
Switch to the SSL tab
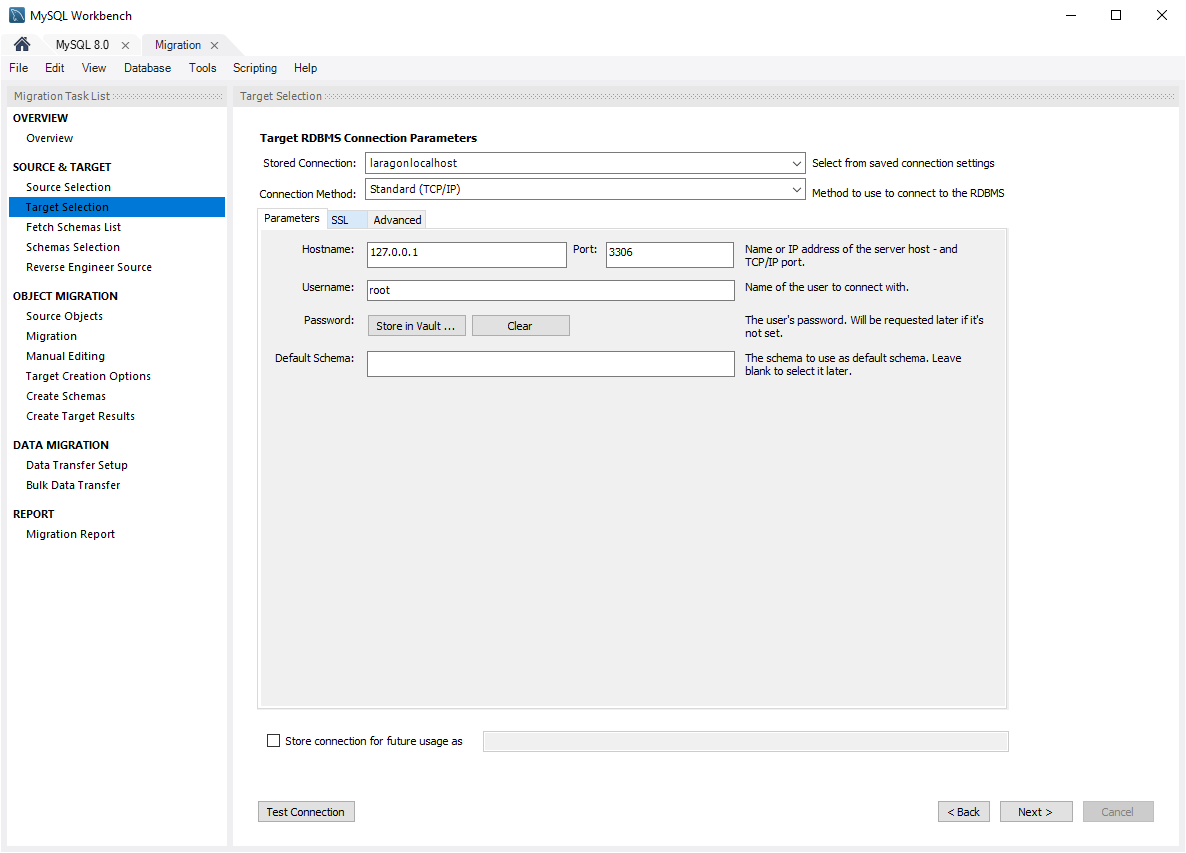tap(340, 220)
